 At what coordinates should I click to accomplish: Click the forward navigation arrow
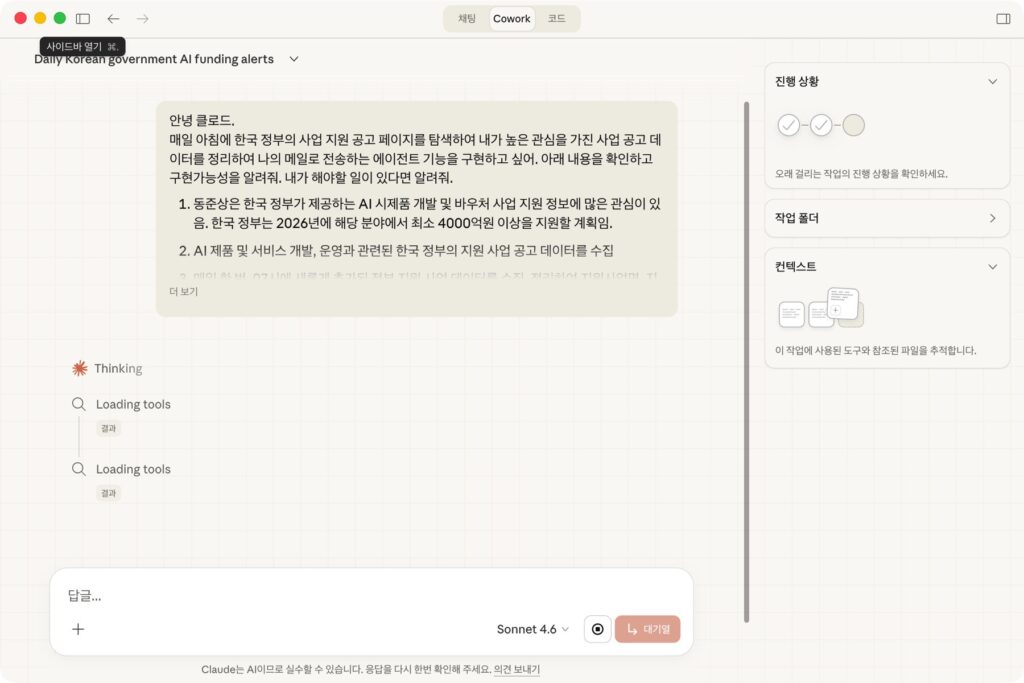tap(142, 18)
